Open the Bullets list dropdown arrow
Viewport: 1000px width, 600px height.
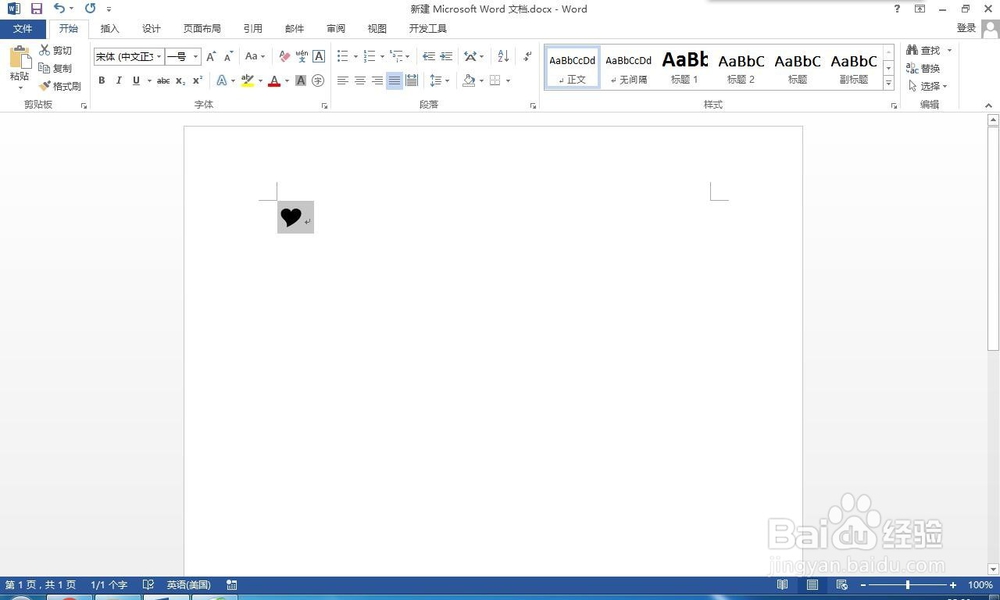356,57
